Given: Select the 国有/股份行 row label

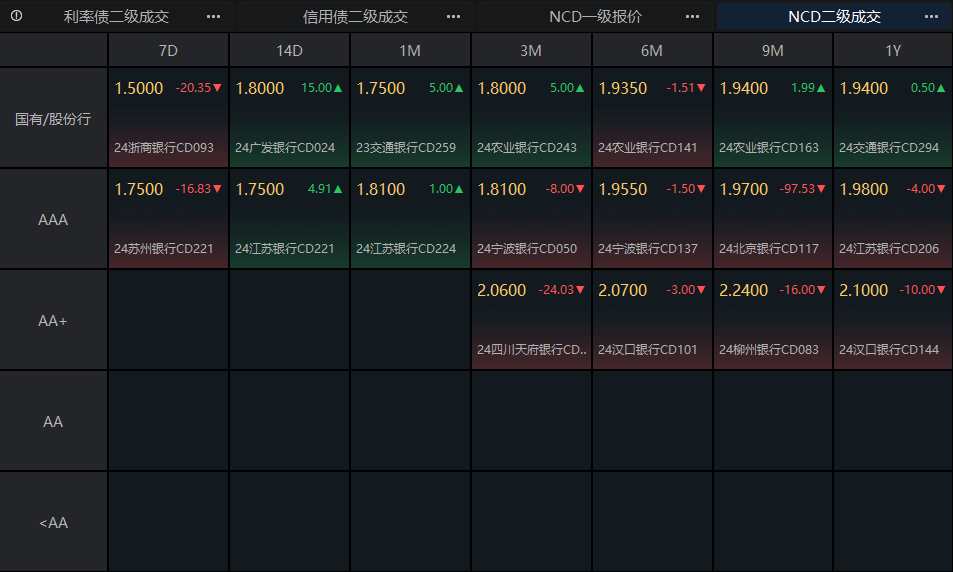Looking at the screenshot, I should click(x=53, y=118).
